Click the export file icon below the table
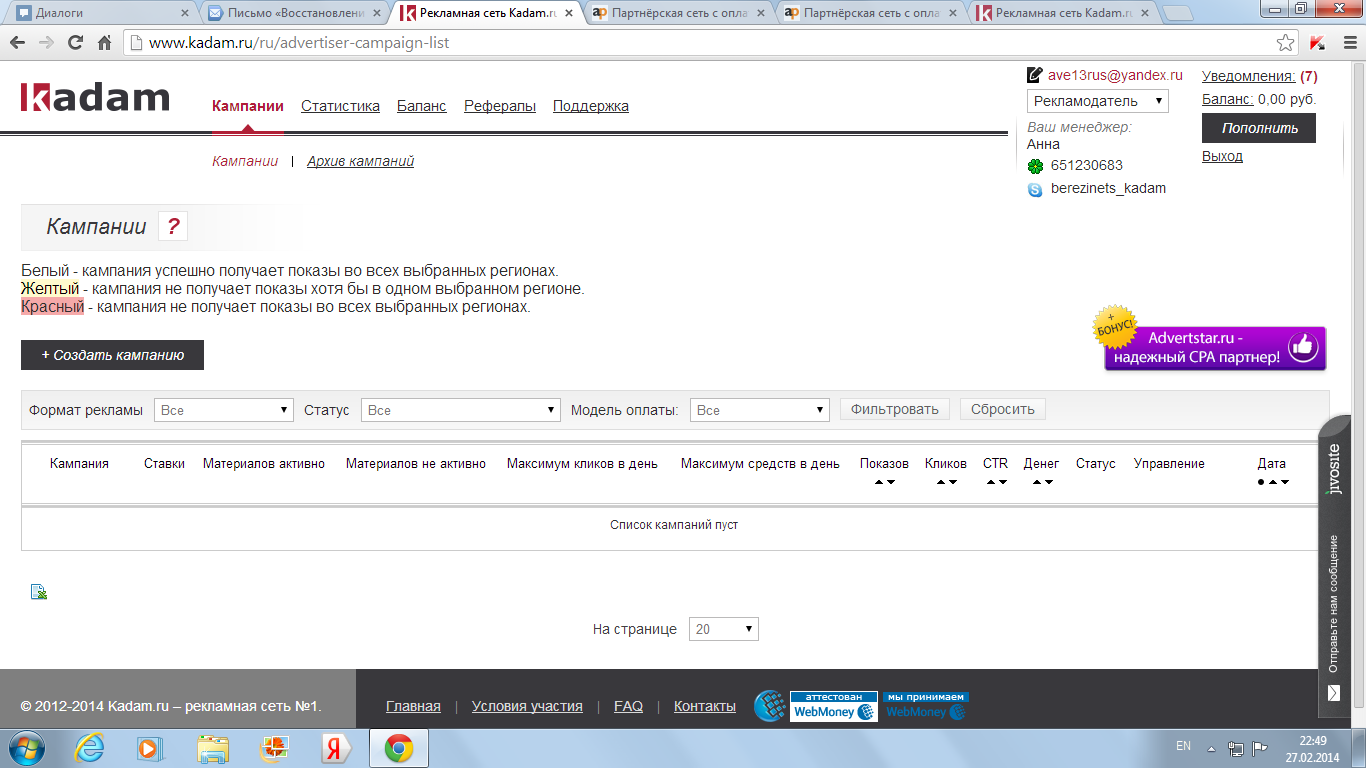 point(39,592)
